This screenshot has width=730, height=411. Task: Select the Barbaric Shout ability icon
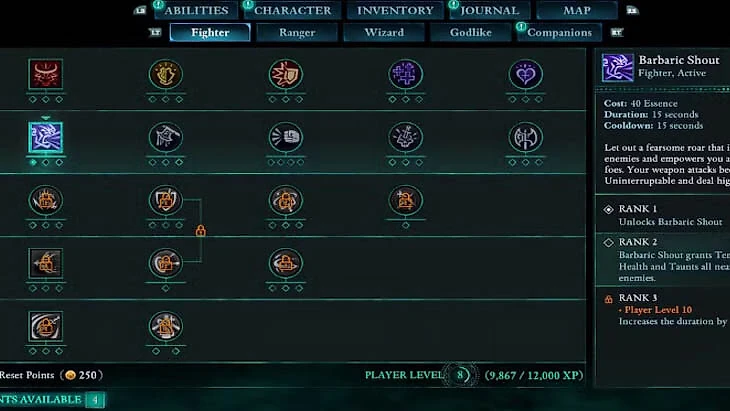[x=45, y=137]
